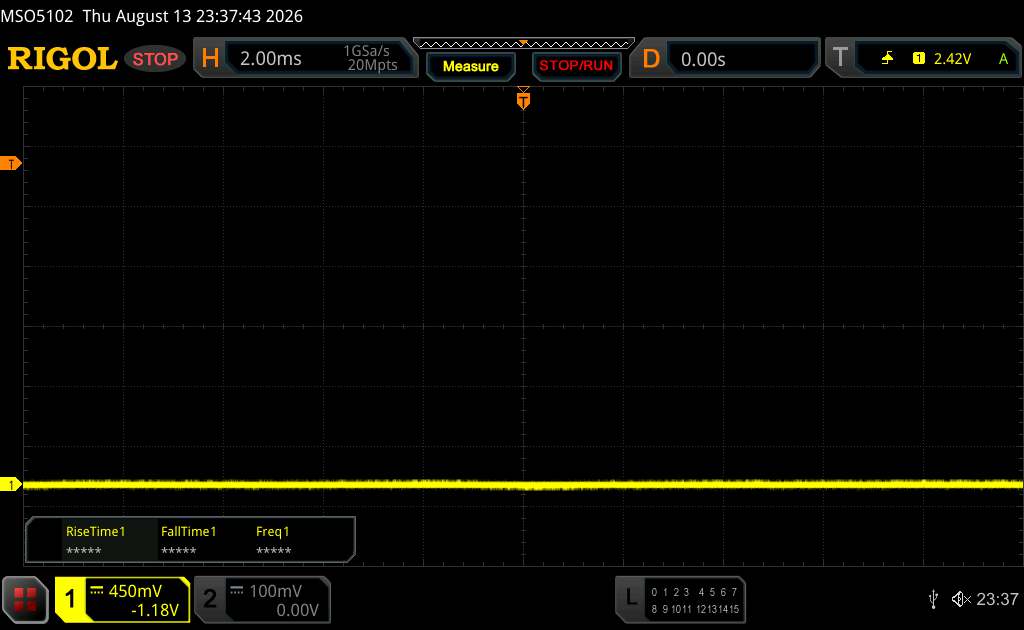1024x630 pixels.
Task: Click the USB connection icon
Action: coord(933,599)
